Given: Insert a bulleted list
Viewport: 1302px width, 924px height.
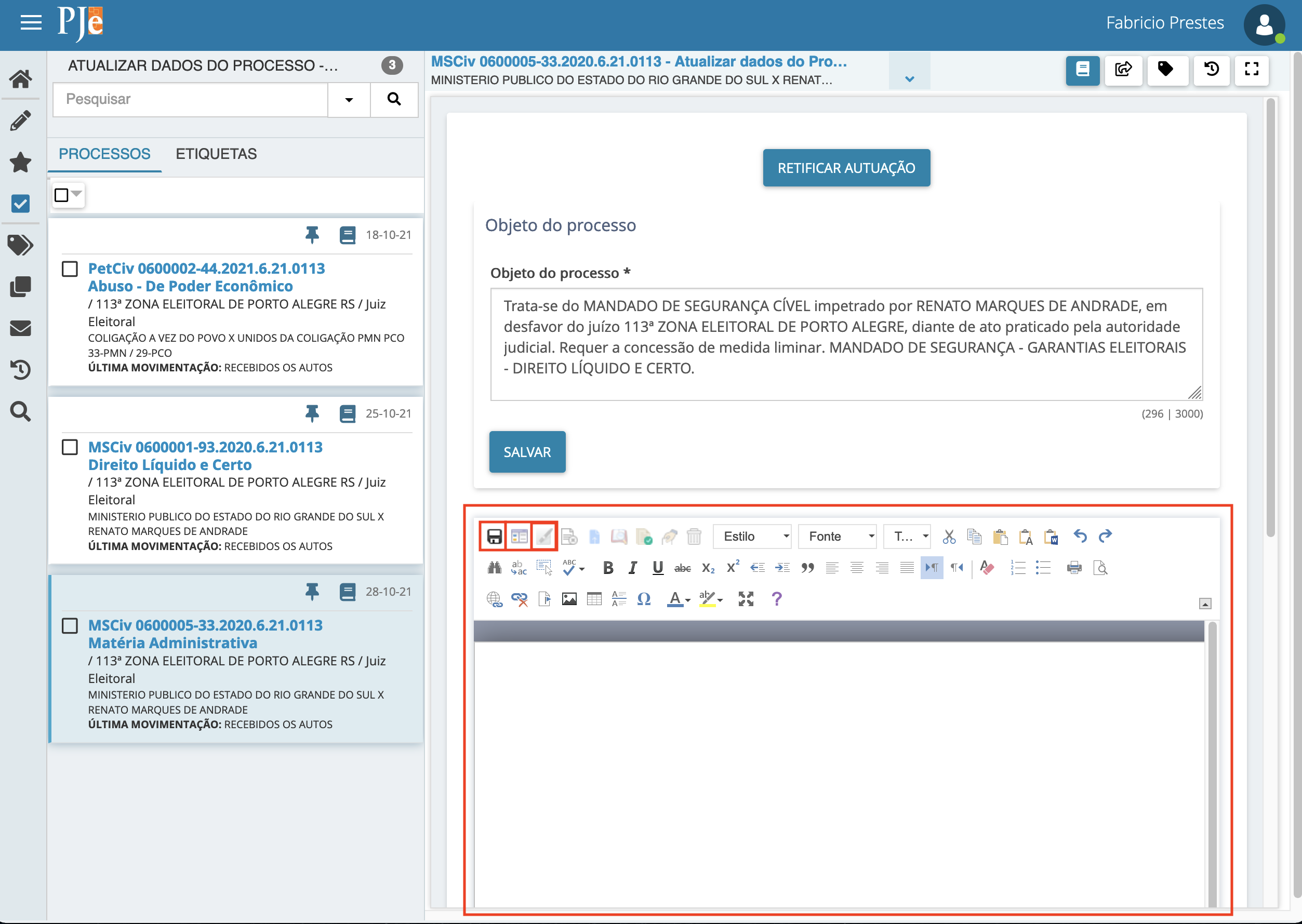Looking at the screenshot, I should 1043,568.
